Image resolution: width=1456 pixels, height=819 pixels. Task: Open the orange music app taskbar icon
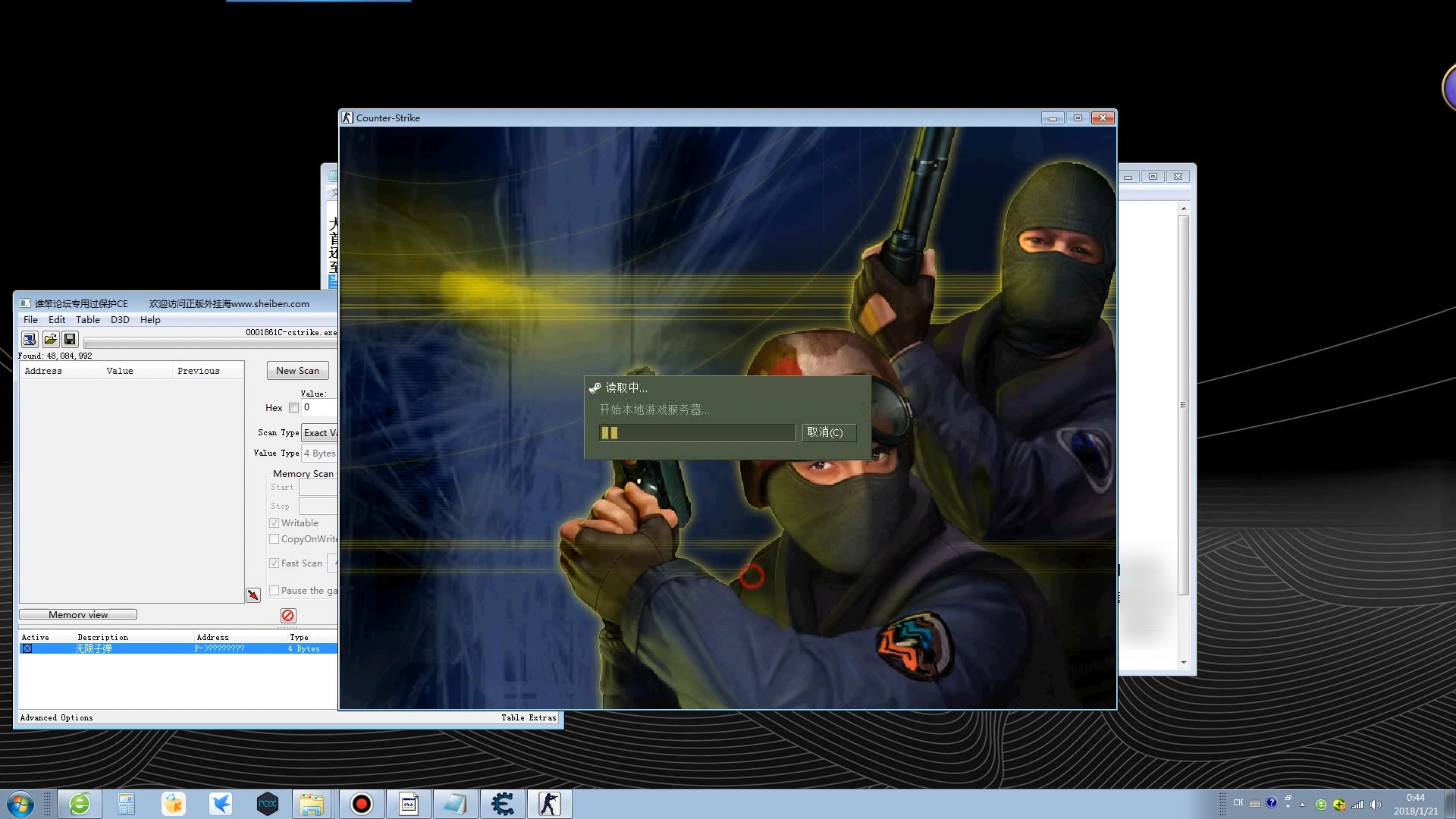(174, 804)
